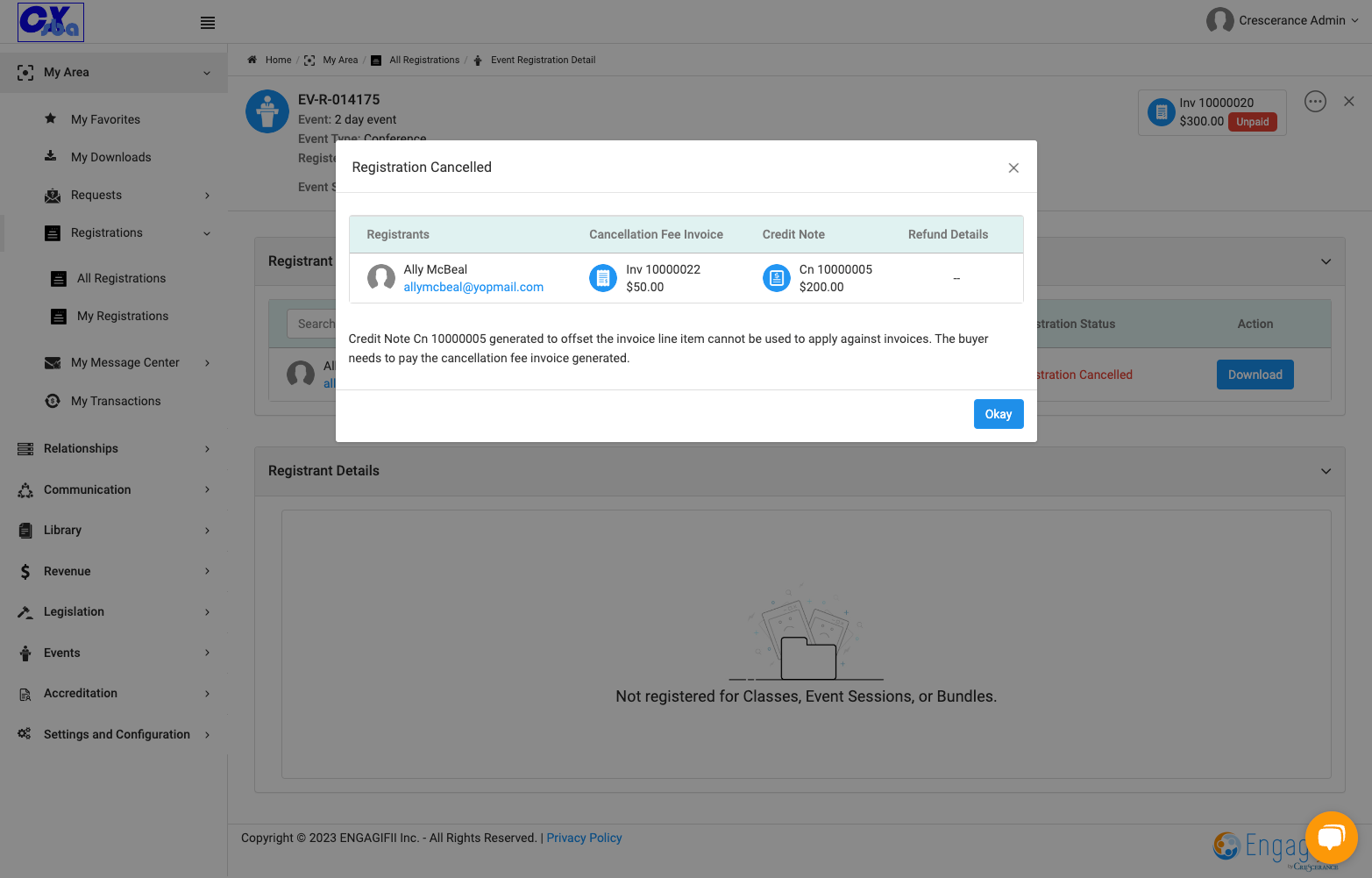Click the Download button

coord(1255,375)
